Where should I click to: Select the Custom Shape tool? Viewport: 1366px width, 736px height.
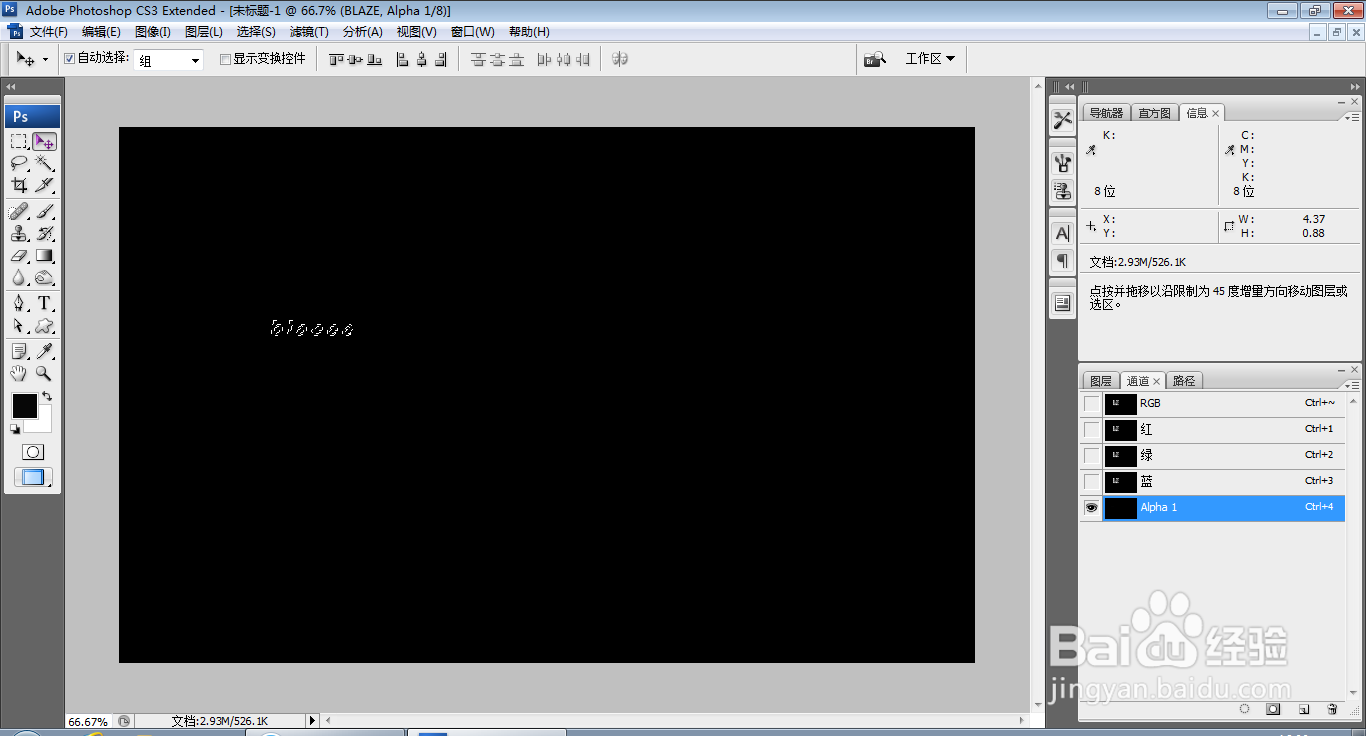(x=44, y=325)
